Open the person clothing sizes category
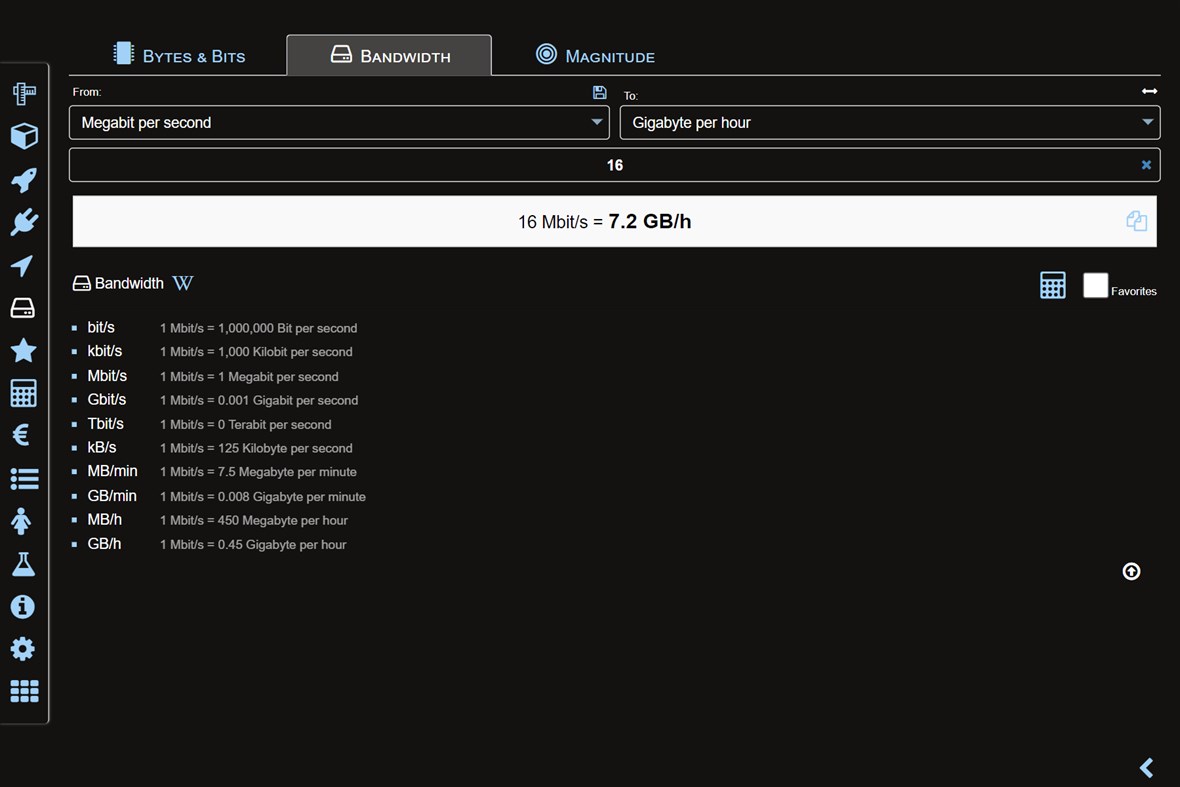 (22, 521)
